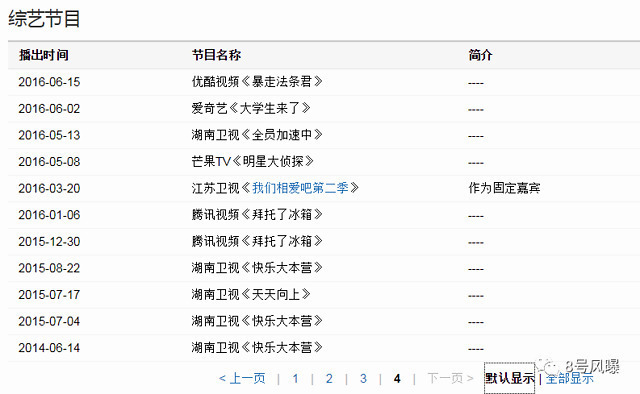Go to previous page 上一页
640x394 pixels.
coord(242,378)
